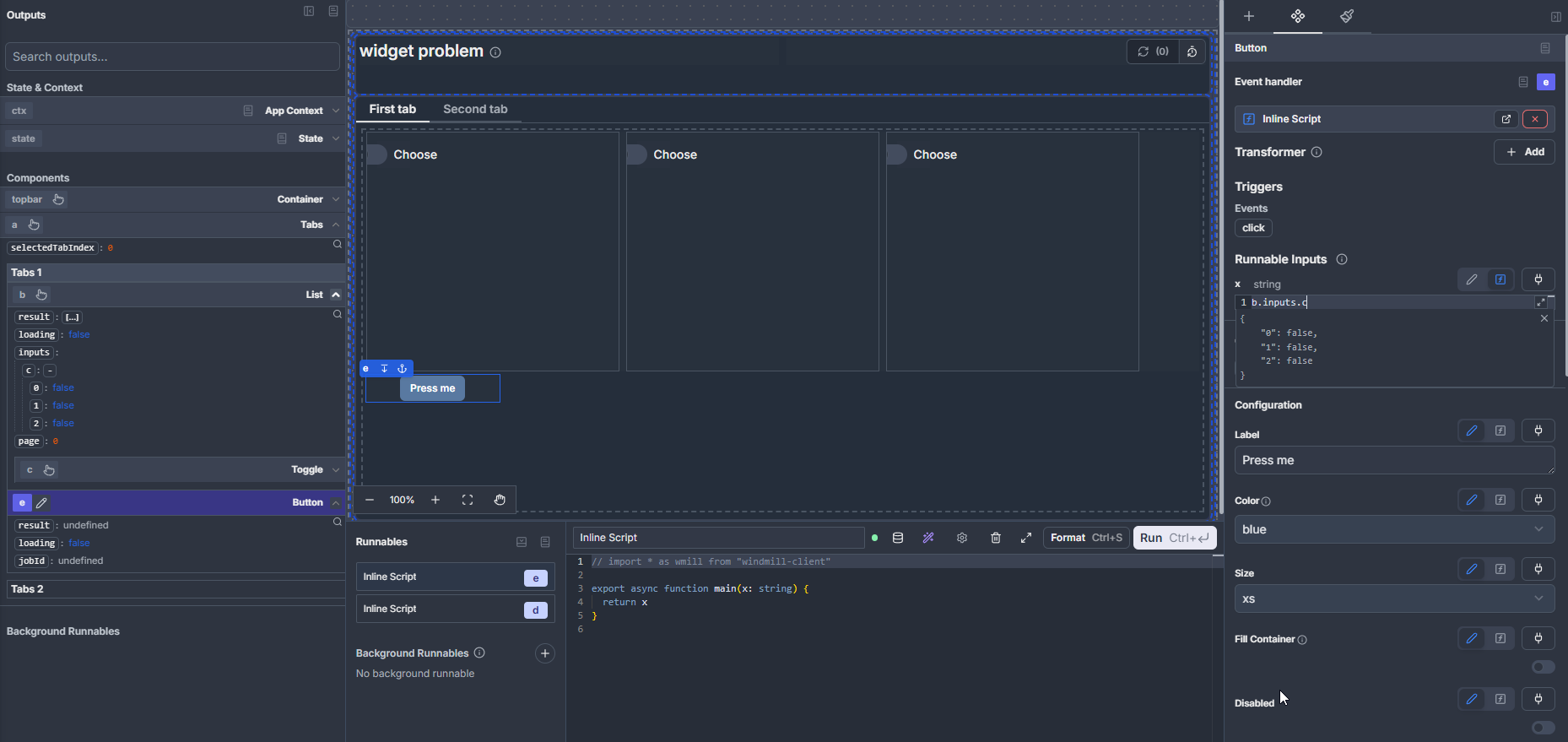The width and height of the screenshot is (1568, 742).
Task: Click info icon next to Runnable Inputs
Action: tap(1342, 259)
